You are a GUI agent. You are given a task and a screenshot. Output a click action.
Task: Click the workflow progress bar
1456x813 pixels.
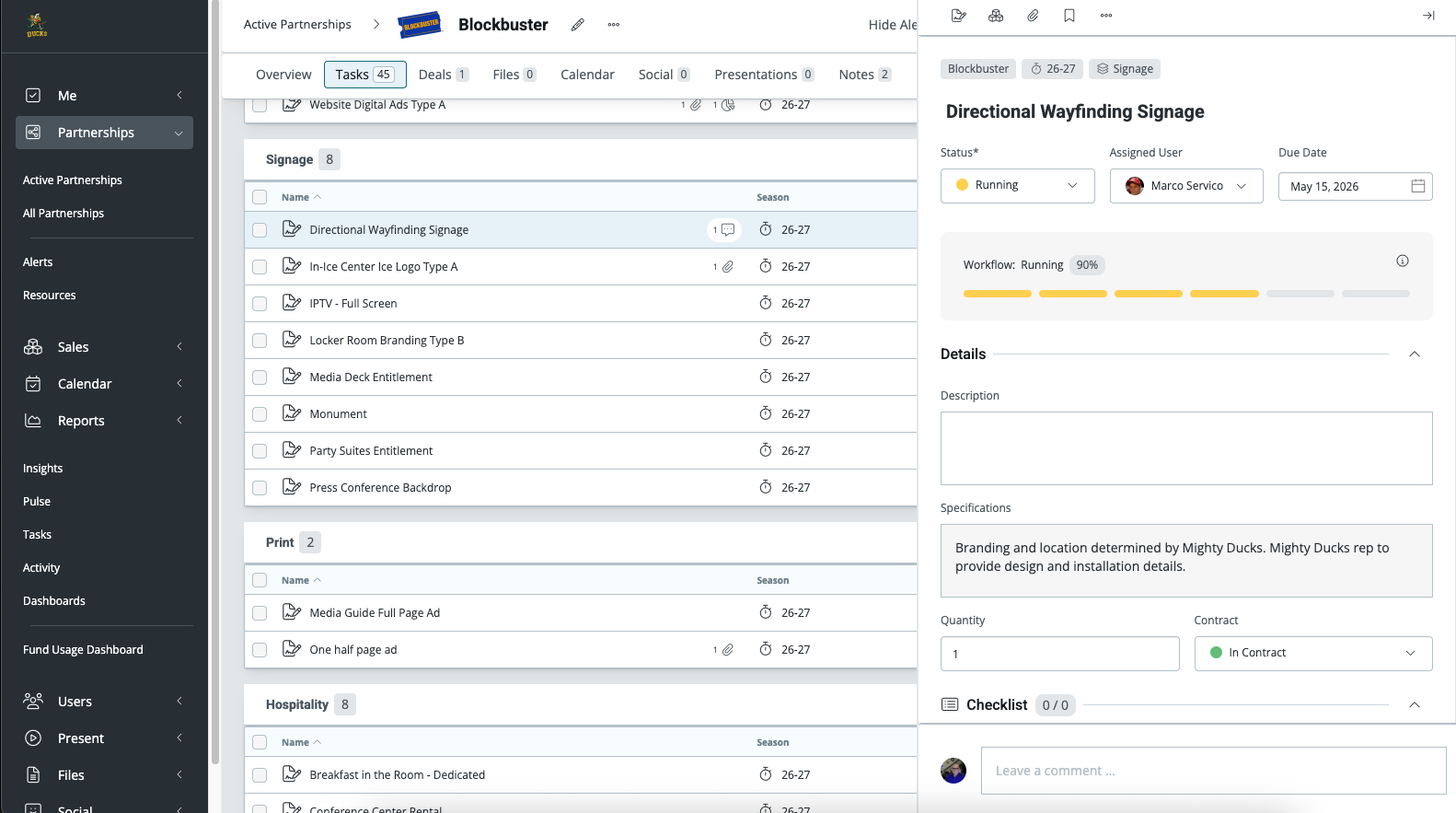pos(1186,294)
